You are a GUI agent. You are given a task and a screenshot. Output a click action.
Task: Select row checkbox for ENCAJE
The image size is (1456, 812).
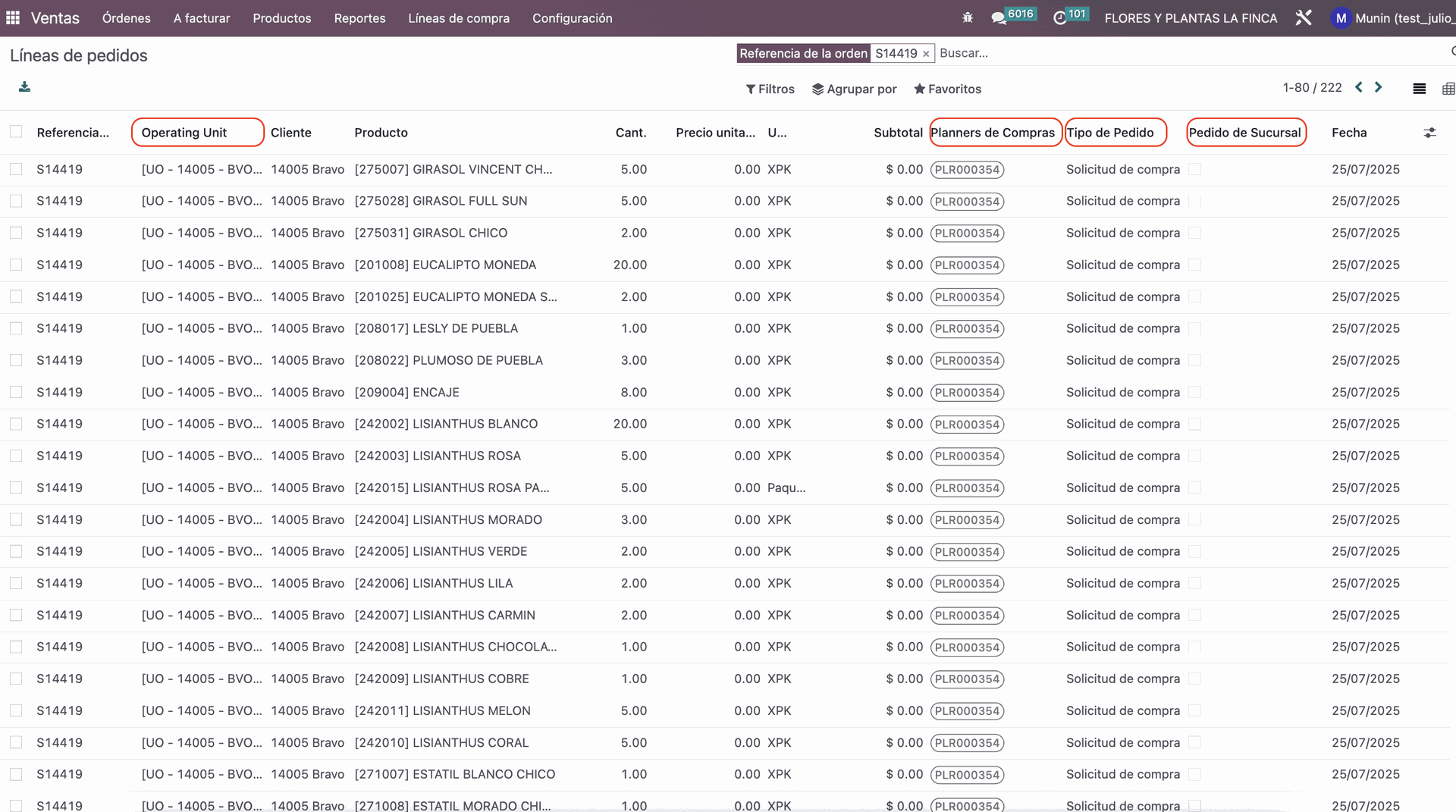pyautogui.click(x=16, y=392)
